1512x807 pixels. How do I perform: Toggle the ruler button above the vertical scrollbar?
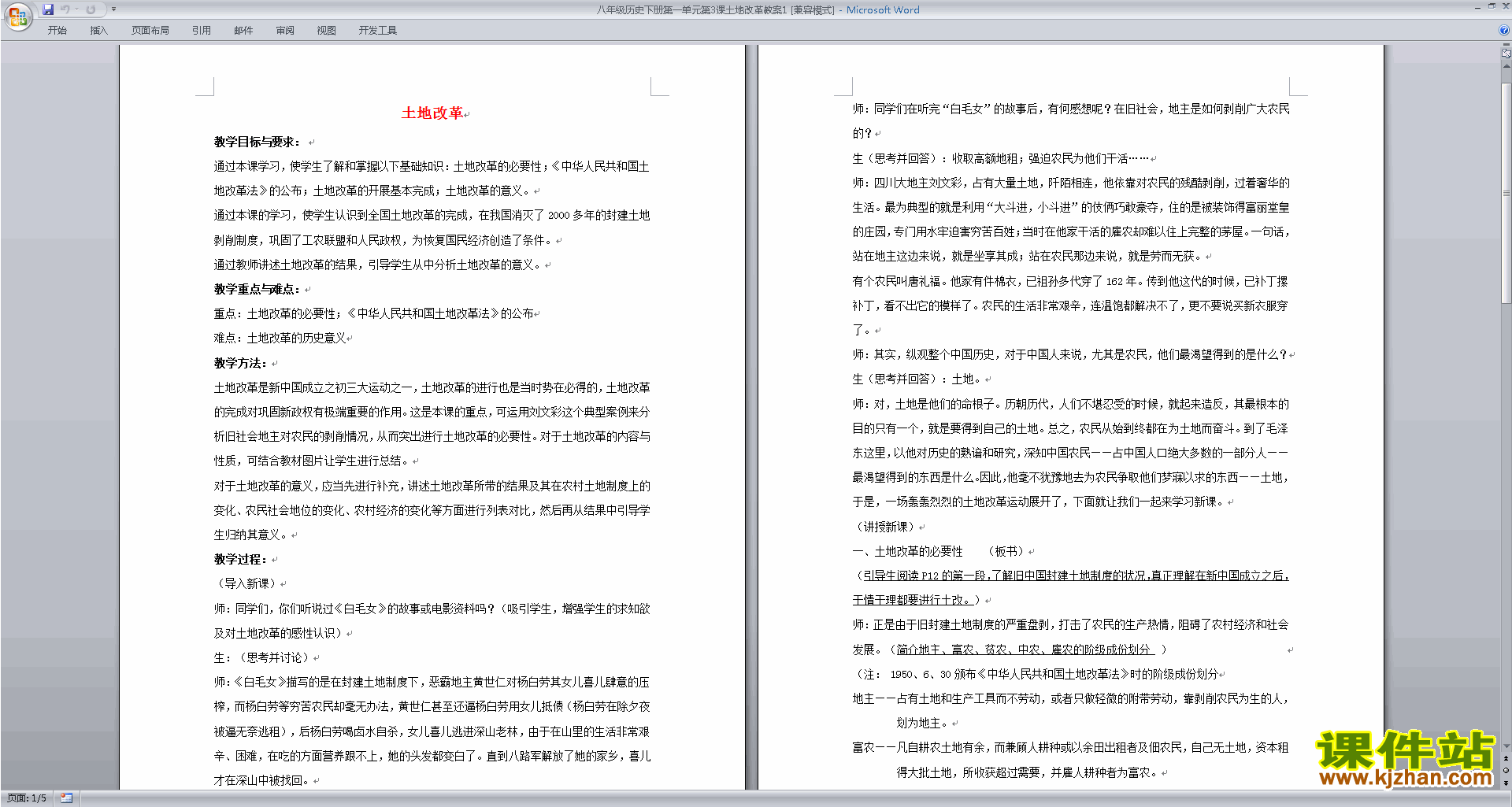(x=1506, y=54)
